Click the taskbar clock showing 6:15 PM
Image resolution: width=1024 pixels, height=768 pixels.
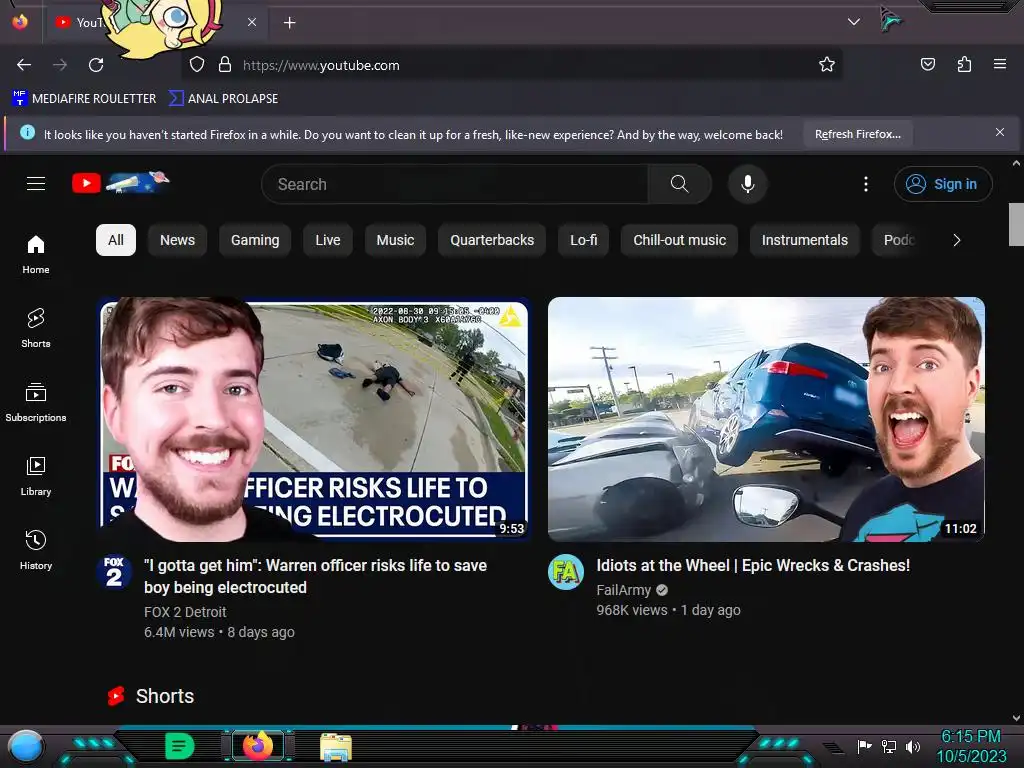tap(971, 746)
